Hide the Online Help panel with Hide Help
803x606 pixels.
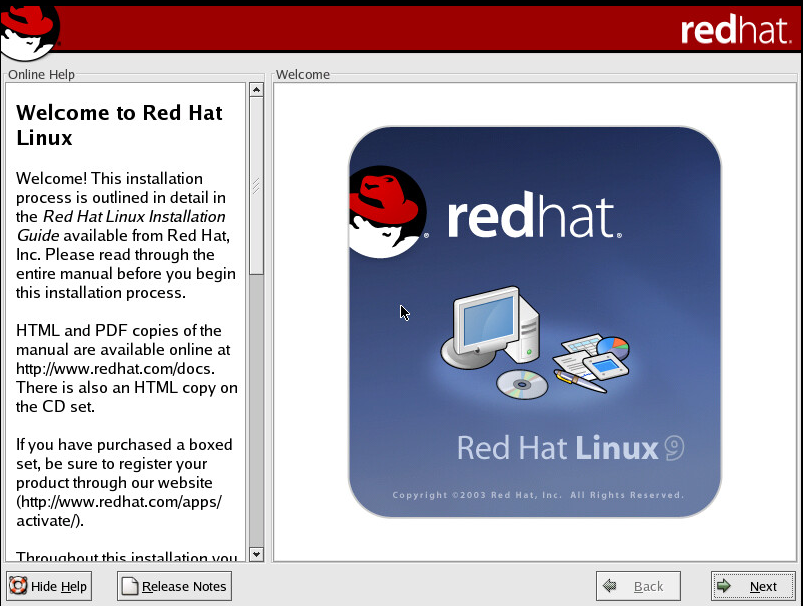click(x=50, y=587)
